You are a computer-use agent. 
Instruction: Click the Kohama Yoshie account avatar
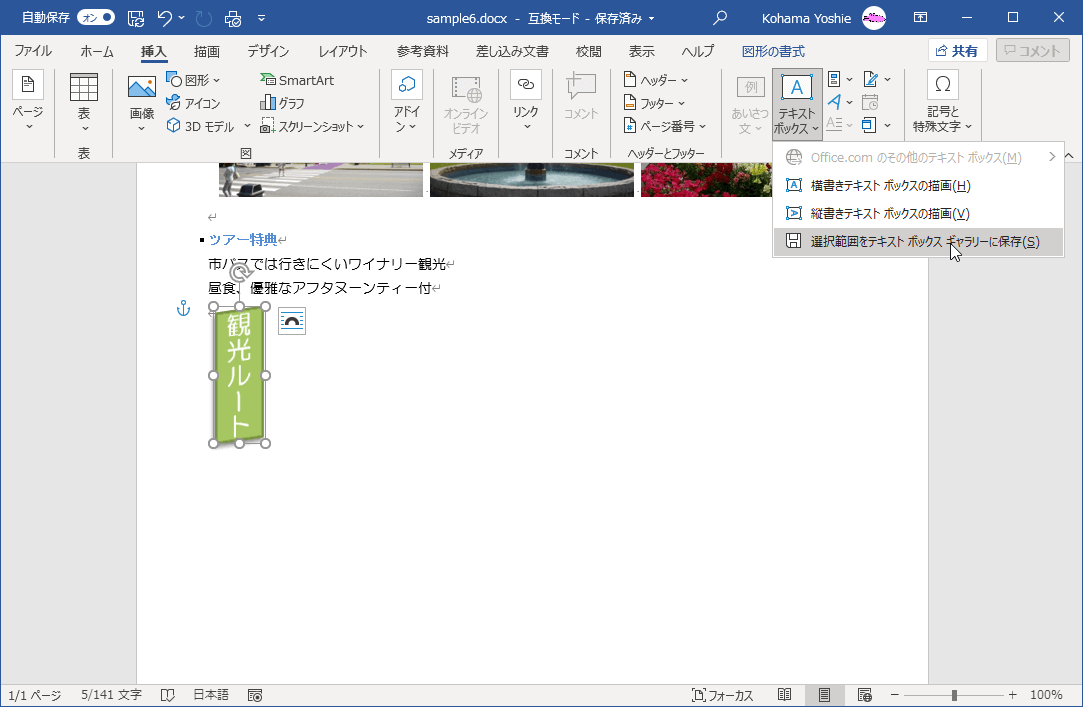[x=874, y=18]
